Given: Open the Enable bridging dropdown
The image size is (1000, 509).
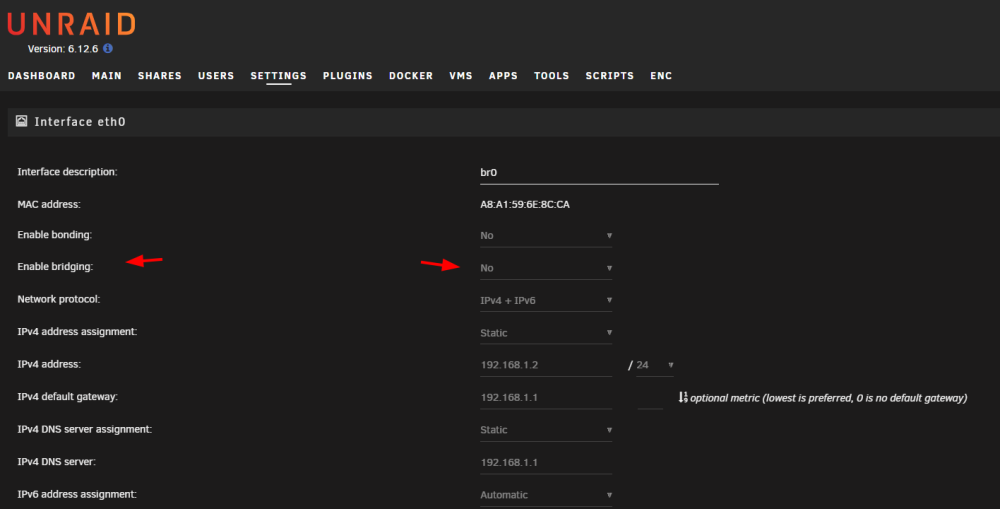Looking at the screenshot, I should (546, 268).
